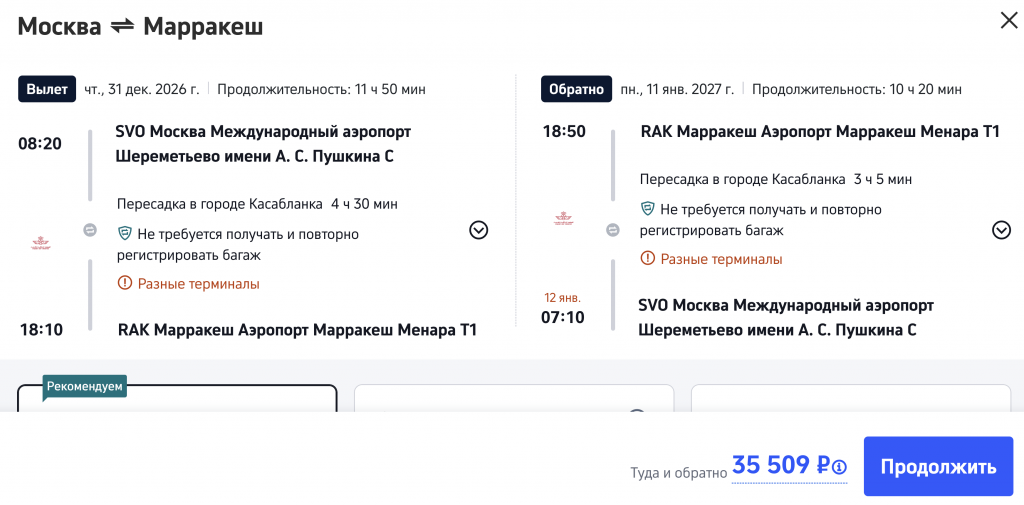
Task: Open price info icon next to 35 509 ₽
Action: tap(840, 466)
